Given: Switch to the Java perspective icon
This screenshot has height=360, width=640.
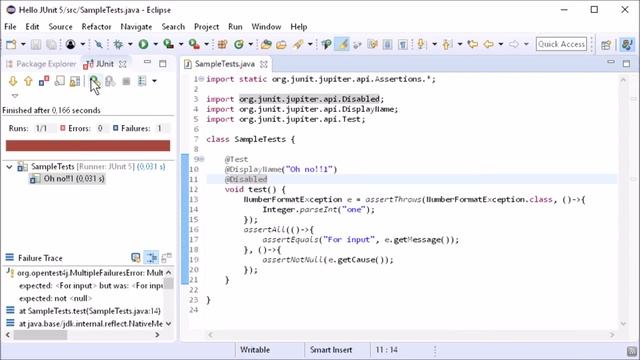Looking at the screenshot, I should (x=627, y=44).
